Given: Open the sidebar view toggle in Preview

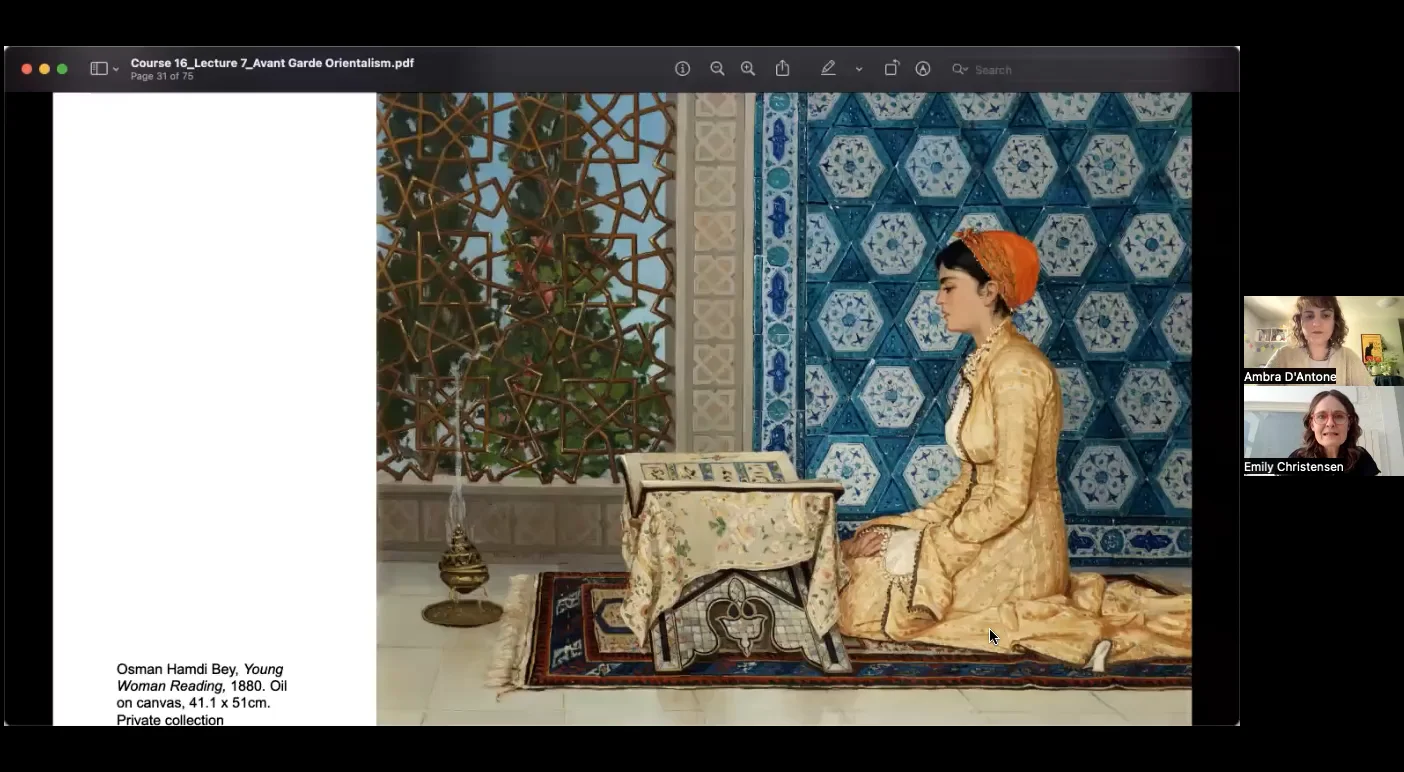Looking at the screenshot, I should [99, 69].
